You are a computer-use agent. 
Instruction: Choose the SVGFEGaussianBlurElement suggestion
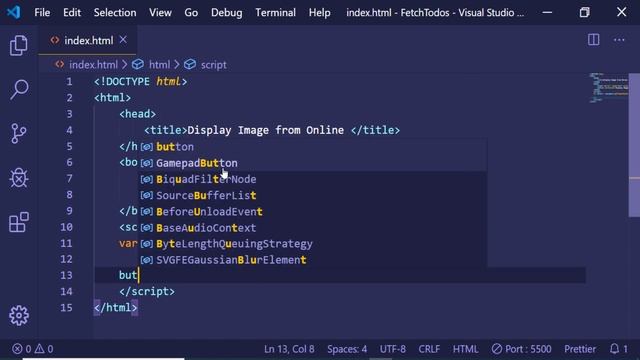313,260
